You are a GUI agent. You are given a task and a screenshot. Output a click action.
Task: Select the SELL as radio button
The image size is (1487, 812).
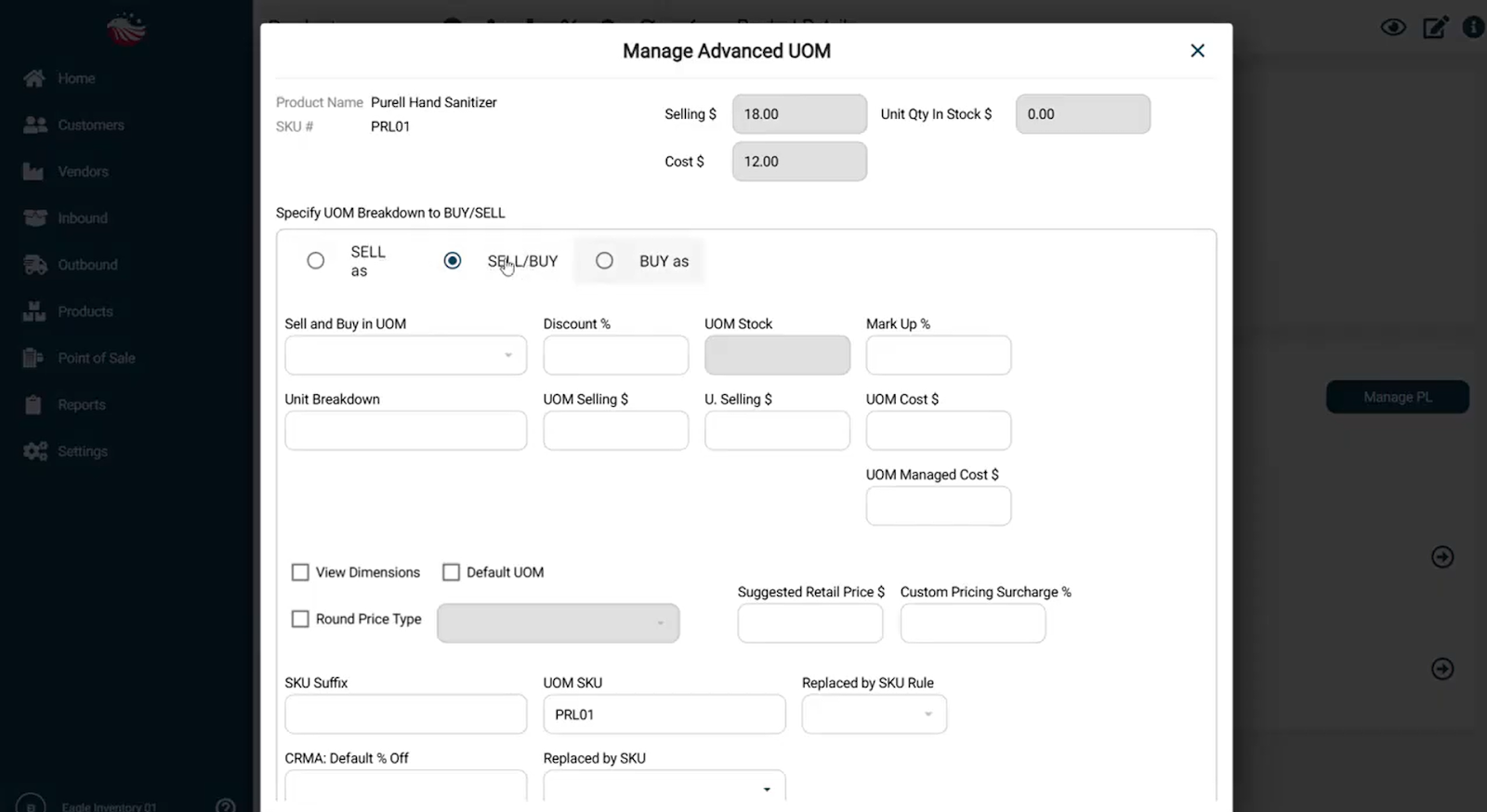(x=316, y=261)
